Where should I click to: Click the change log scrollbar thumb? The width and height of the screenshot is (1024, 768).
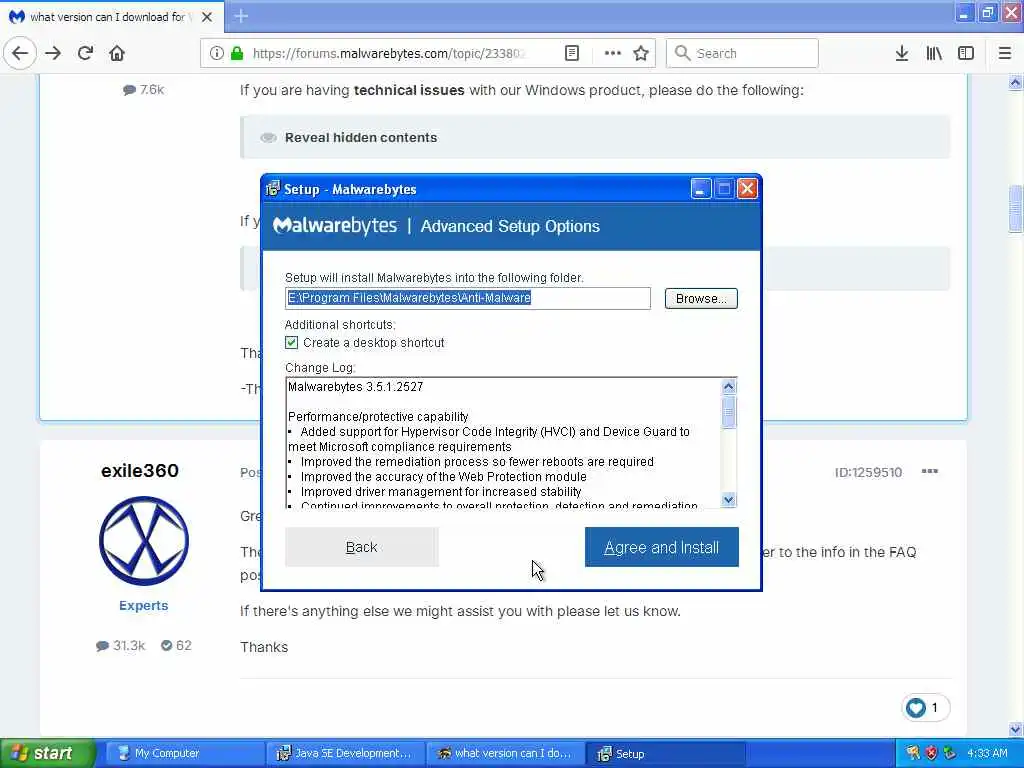[x=729, y=412]
